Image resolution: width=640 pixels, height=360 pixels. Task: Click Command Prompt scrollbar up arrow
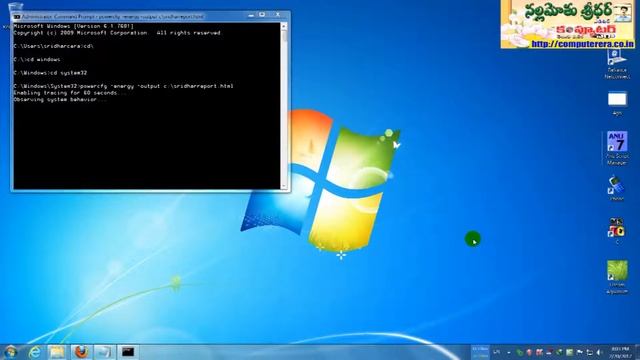(x=284, y=26)
